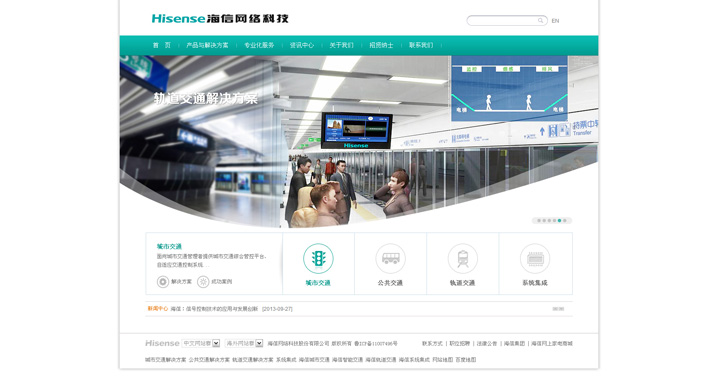This screenshot has height=377, width=718.
Task: Open the 海信集团 footer link
Action: tap(514, 344)
